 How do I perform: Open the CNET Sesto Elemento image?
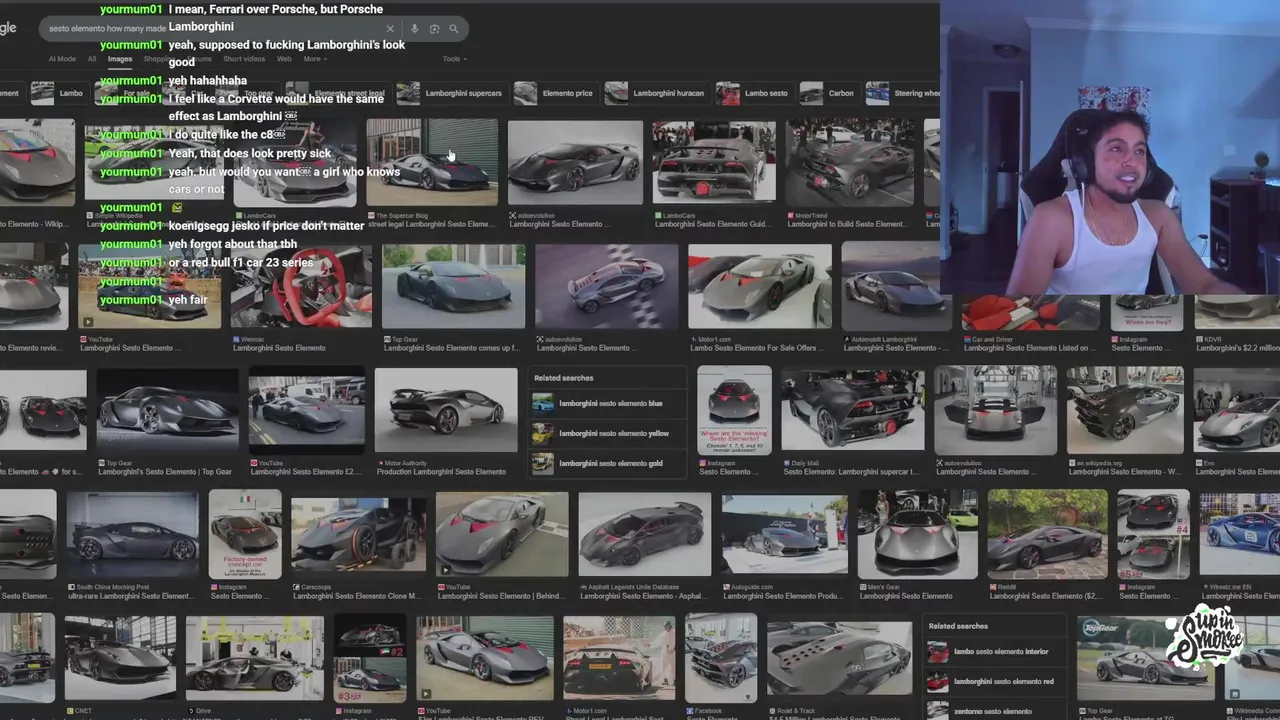click(x=120, y=658)
